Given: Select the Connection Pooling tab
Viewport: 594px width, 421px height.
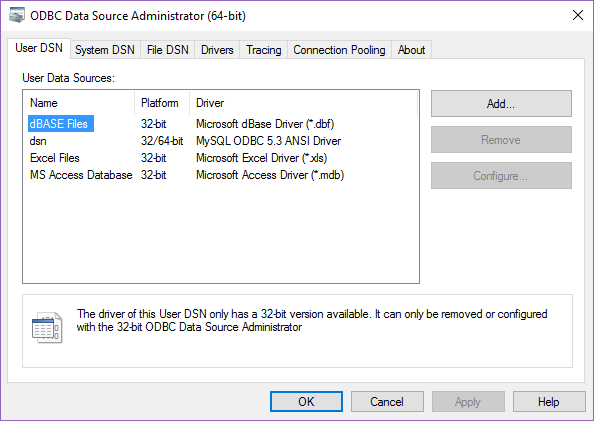Looking at the screenshot, I should point(339,50).
